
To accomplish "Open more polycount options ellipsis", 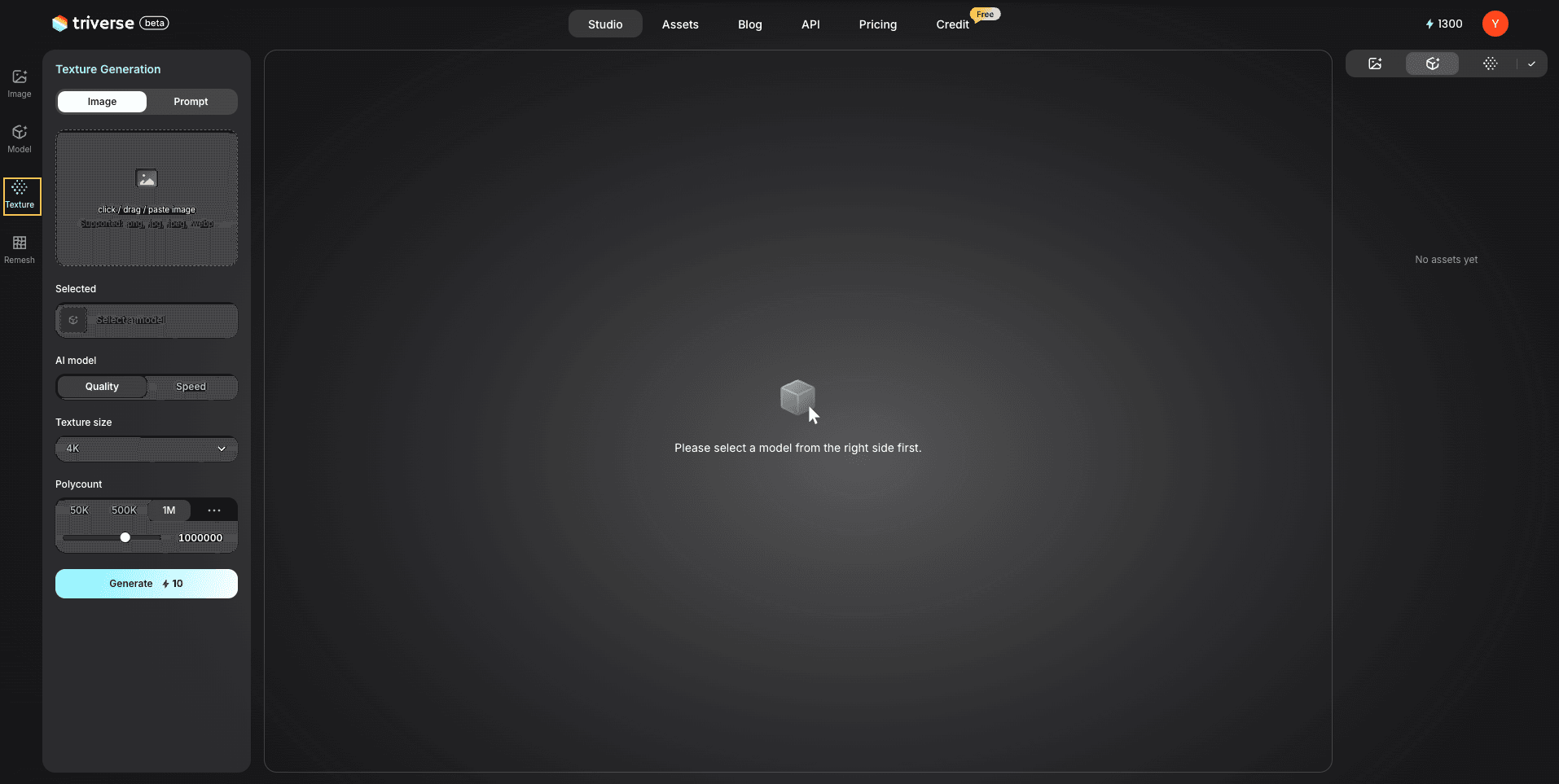I will [214, 510].
